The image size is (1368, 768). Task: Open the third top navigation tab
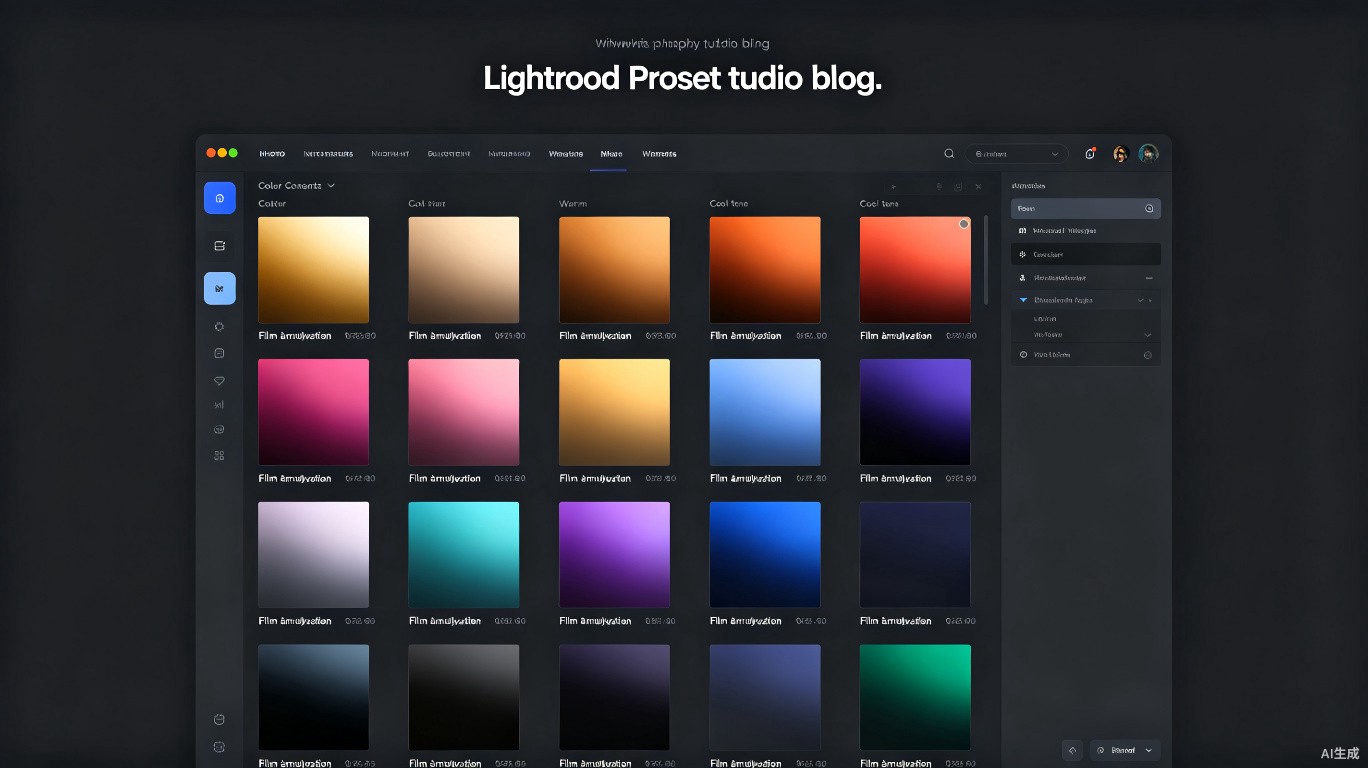(390, 154)
